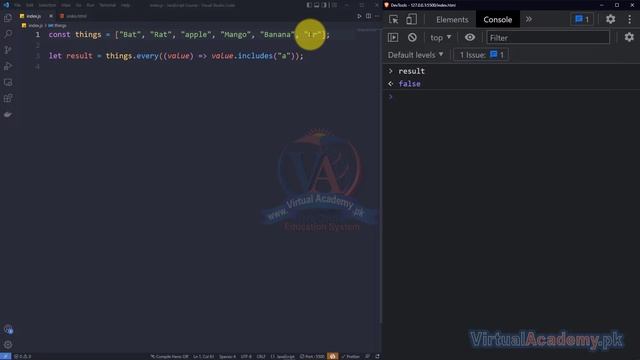Open Customize Layout icon

point(334,5)
